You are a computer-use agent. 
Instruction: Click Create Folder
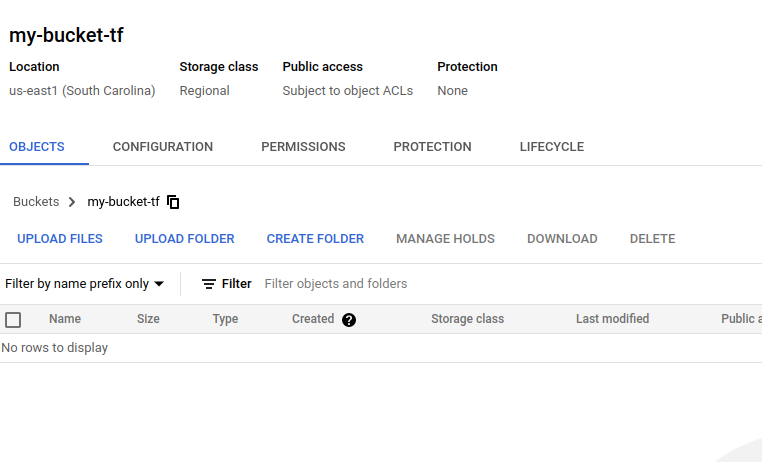(x=315, y=239)
